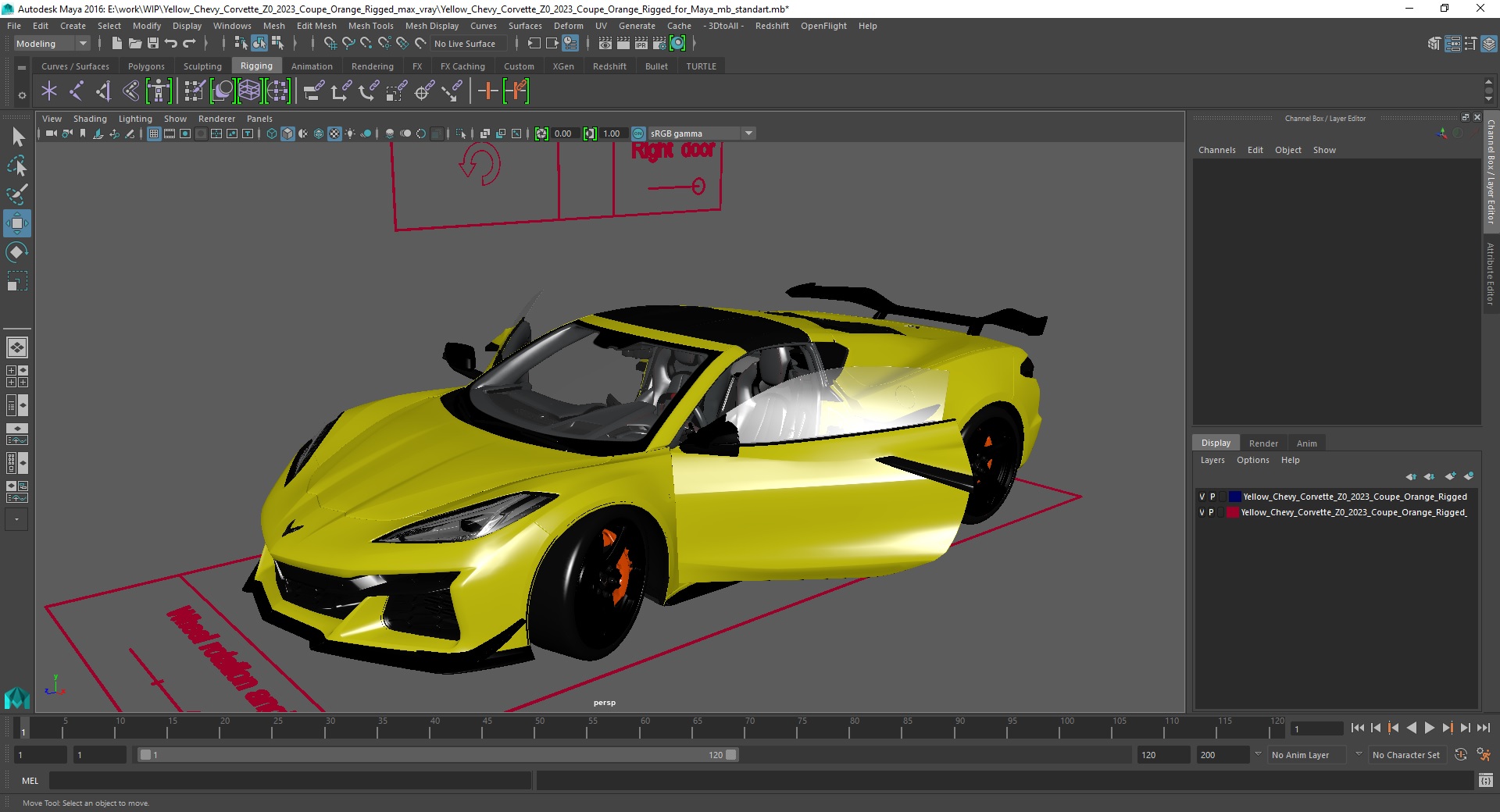Go to end of playback range

pos(1484,728)
